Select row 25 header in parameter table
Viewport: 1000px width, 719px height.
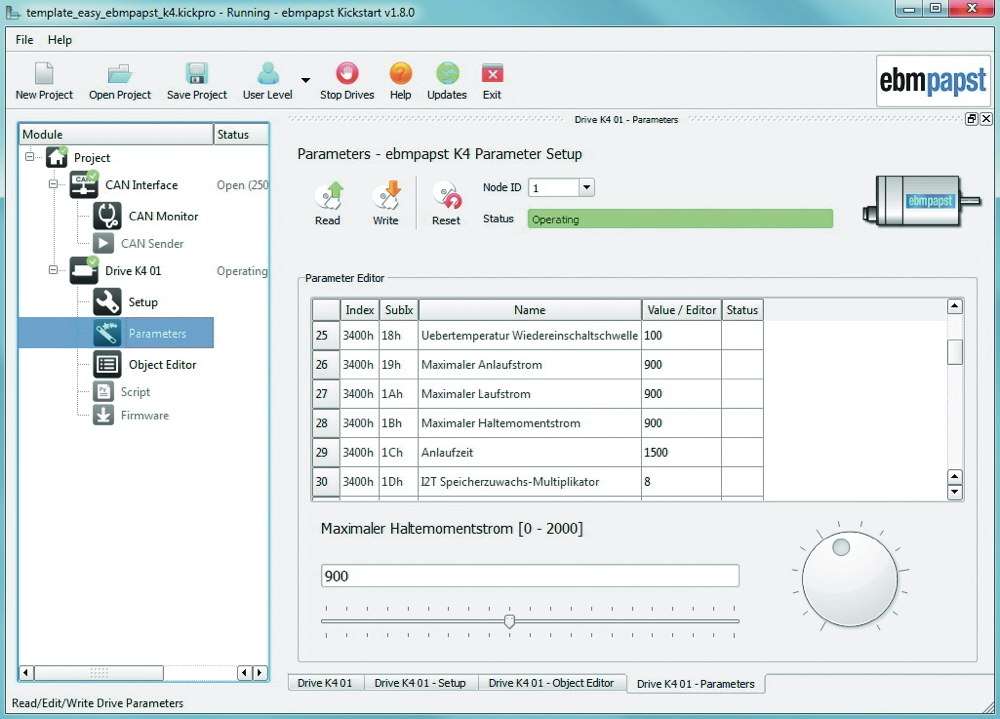pos(325,335)
